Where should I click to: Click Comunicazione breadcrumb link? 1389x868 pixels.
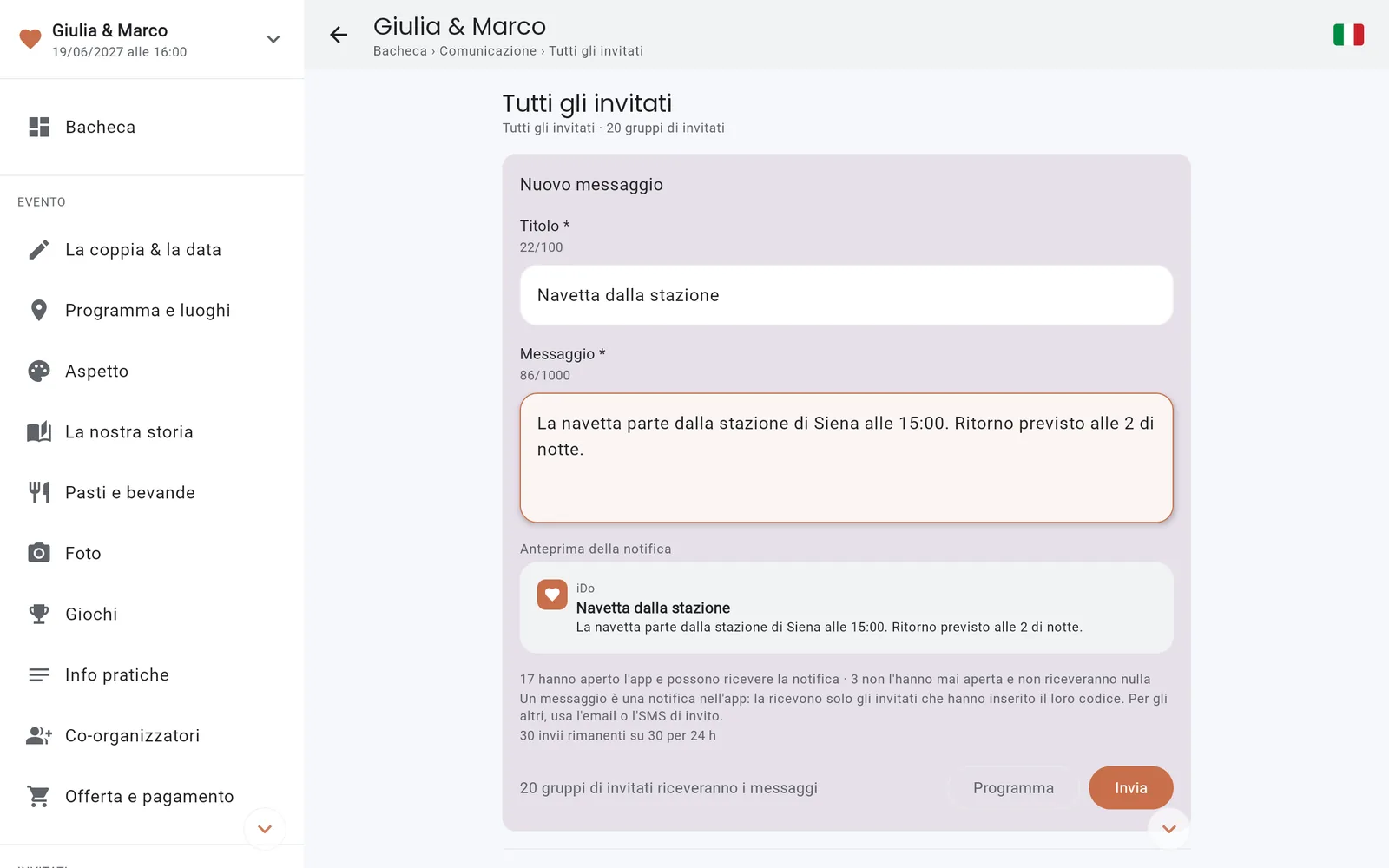click(488, 51)
